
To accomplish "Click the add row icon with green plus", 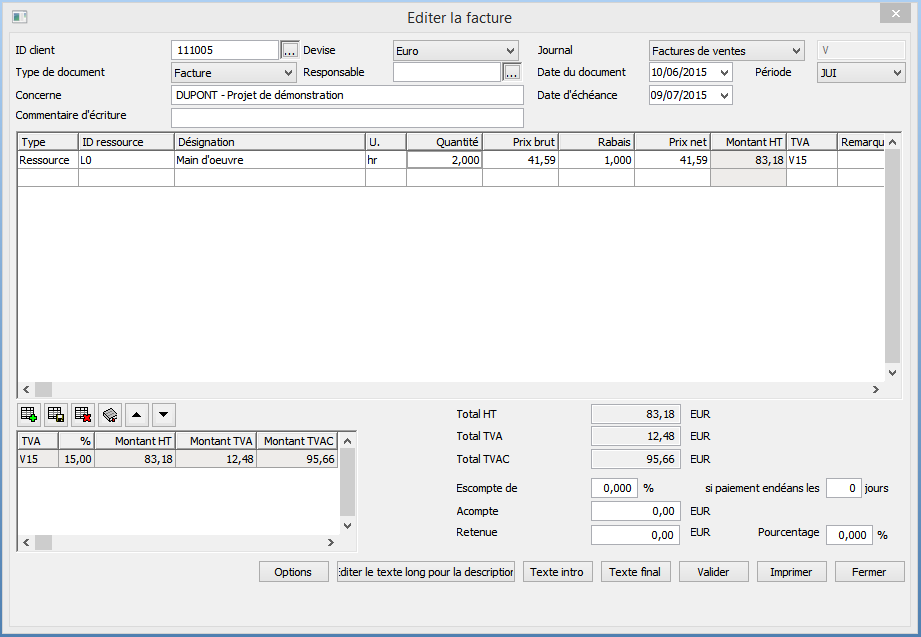I will tap(28, 414).
